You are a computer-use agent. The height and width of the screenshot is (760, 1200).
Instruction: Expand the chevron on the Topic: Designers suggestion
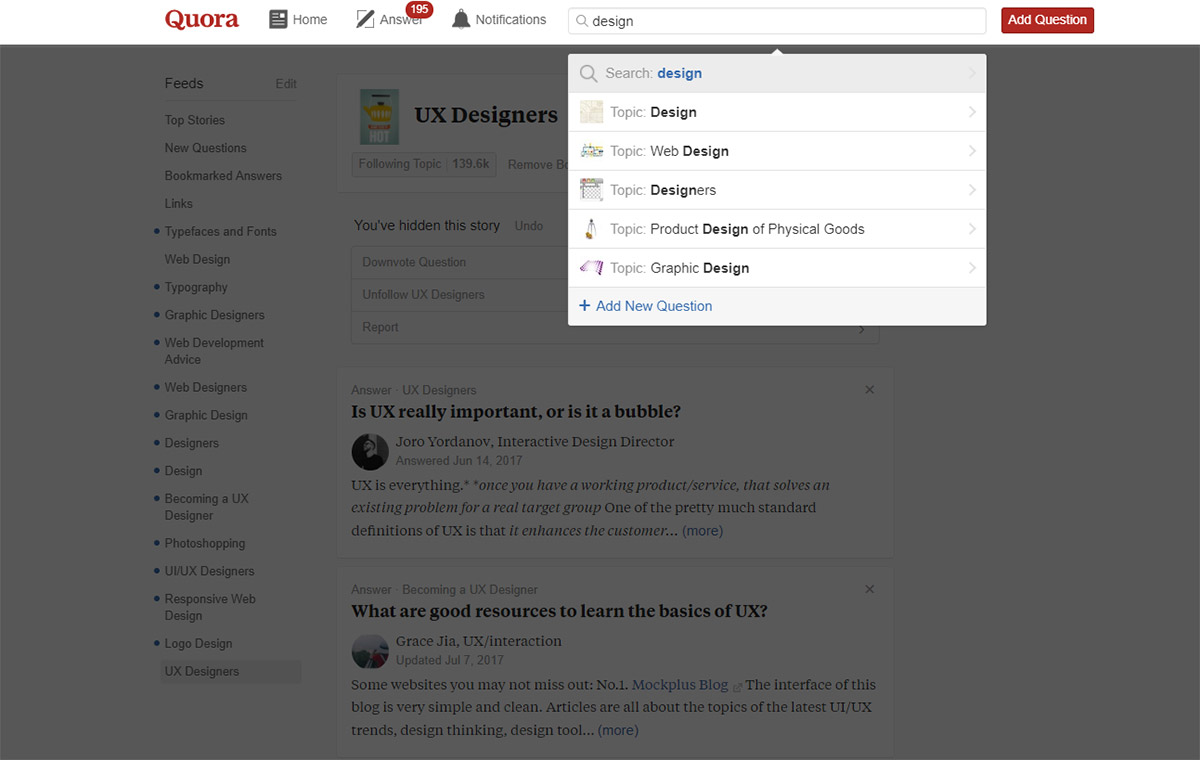coord(972,190)
